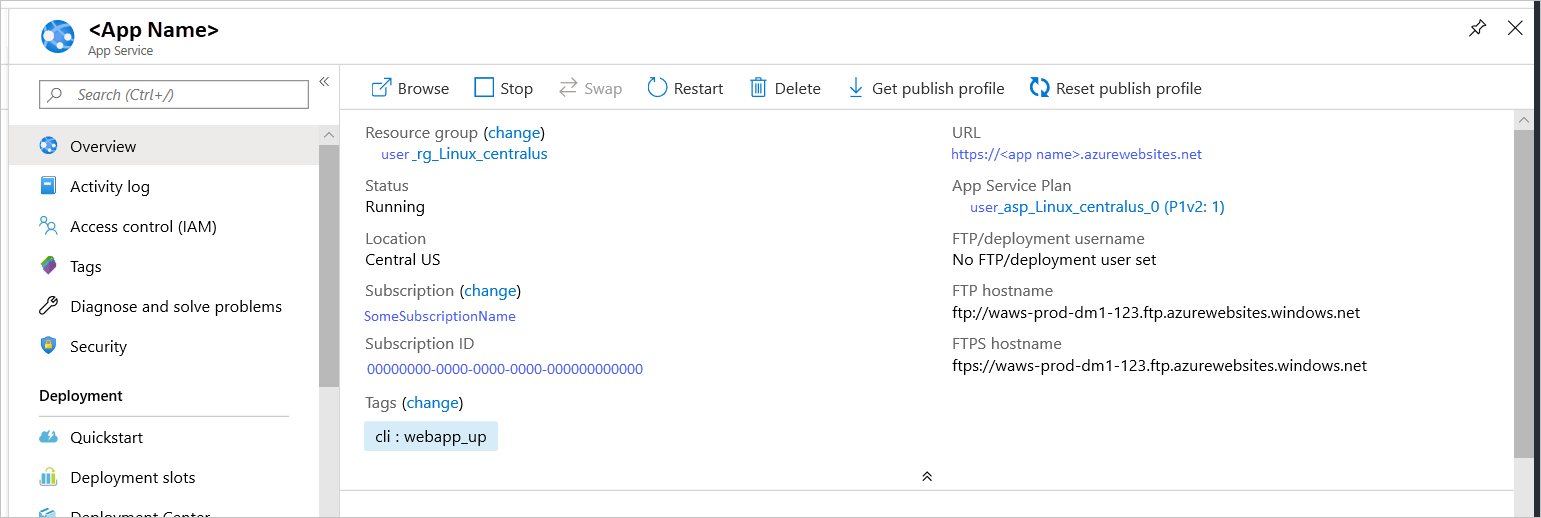Focus the Search (Ctrl+/) field

pos(174,95)
